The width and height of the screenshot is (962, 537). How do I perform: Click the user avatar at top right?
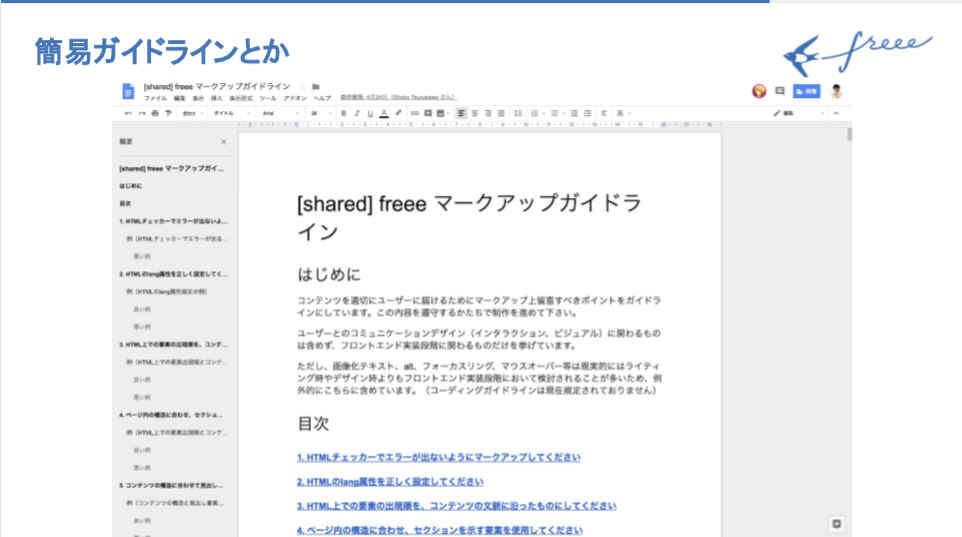point(836,91)
